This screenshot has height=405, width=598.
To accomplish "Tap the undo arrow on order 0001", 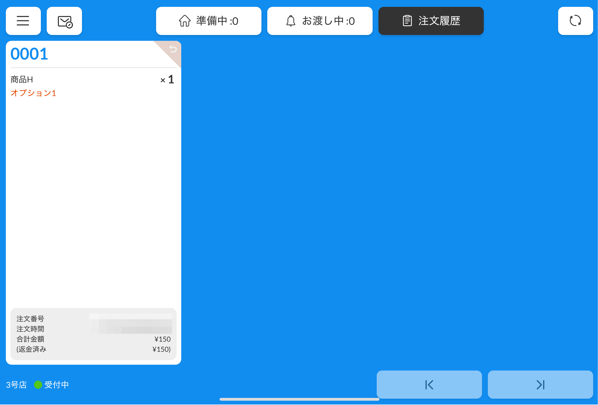I will click(173, 49).
